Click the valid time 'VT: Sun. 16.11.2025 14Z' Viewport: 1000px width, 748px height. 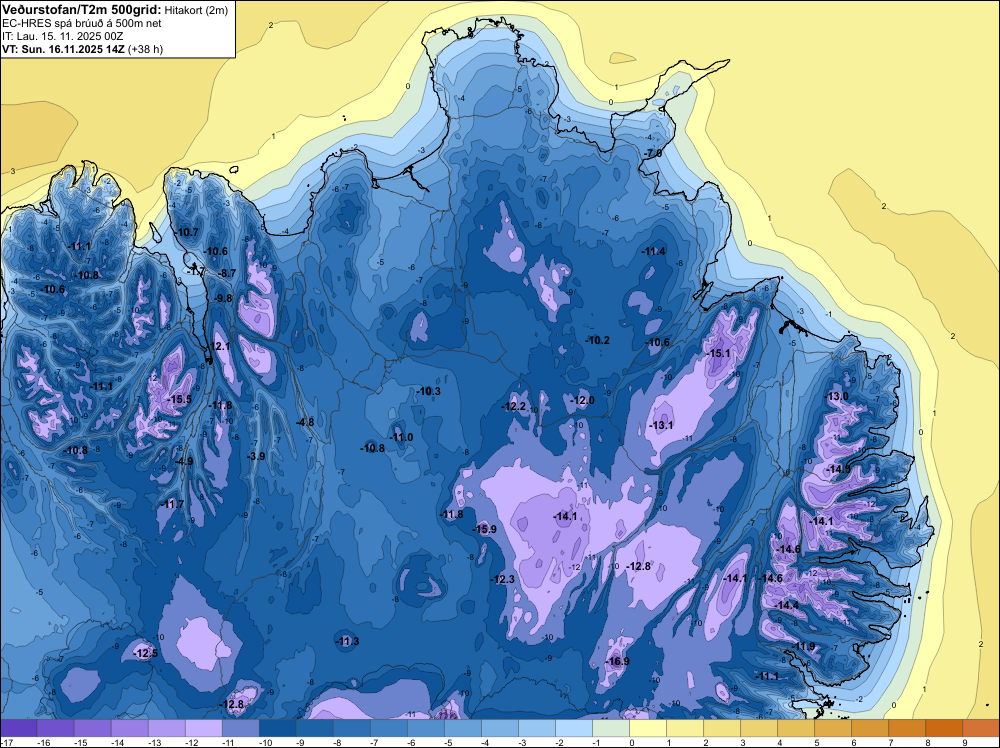point(64,49)
